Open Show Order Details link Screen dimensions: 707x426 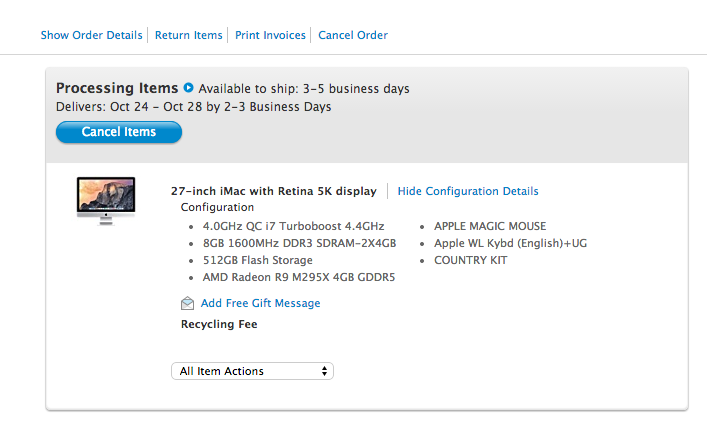coord(92,35)
